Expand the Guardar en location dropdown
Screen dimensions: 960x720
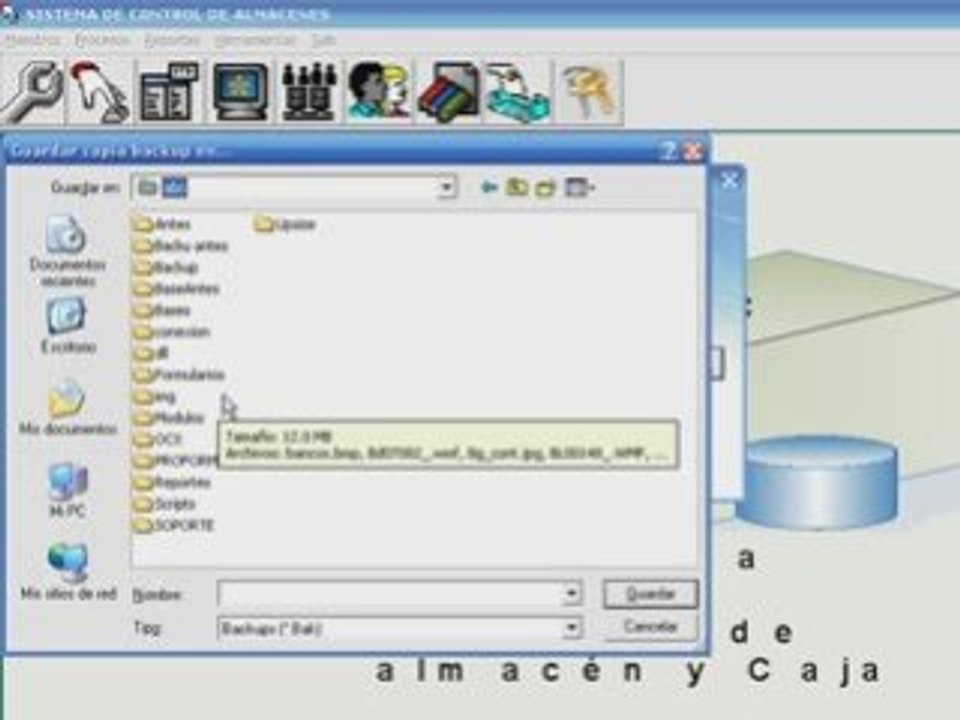[x=447, y=187]
